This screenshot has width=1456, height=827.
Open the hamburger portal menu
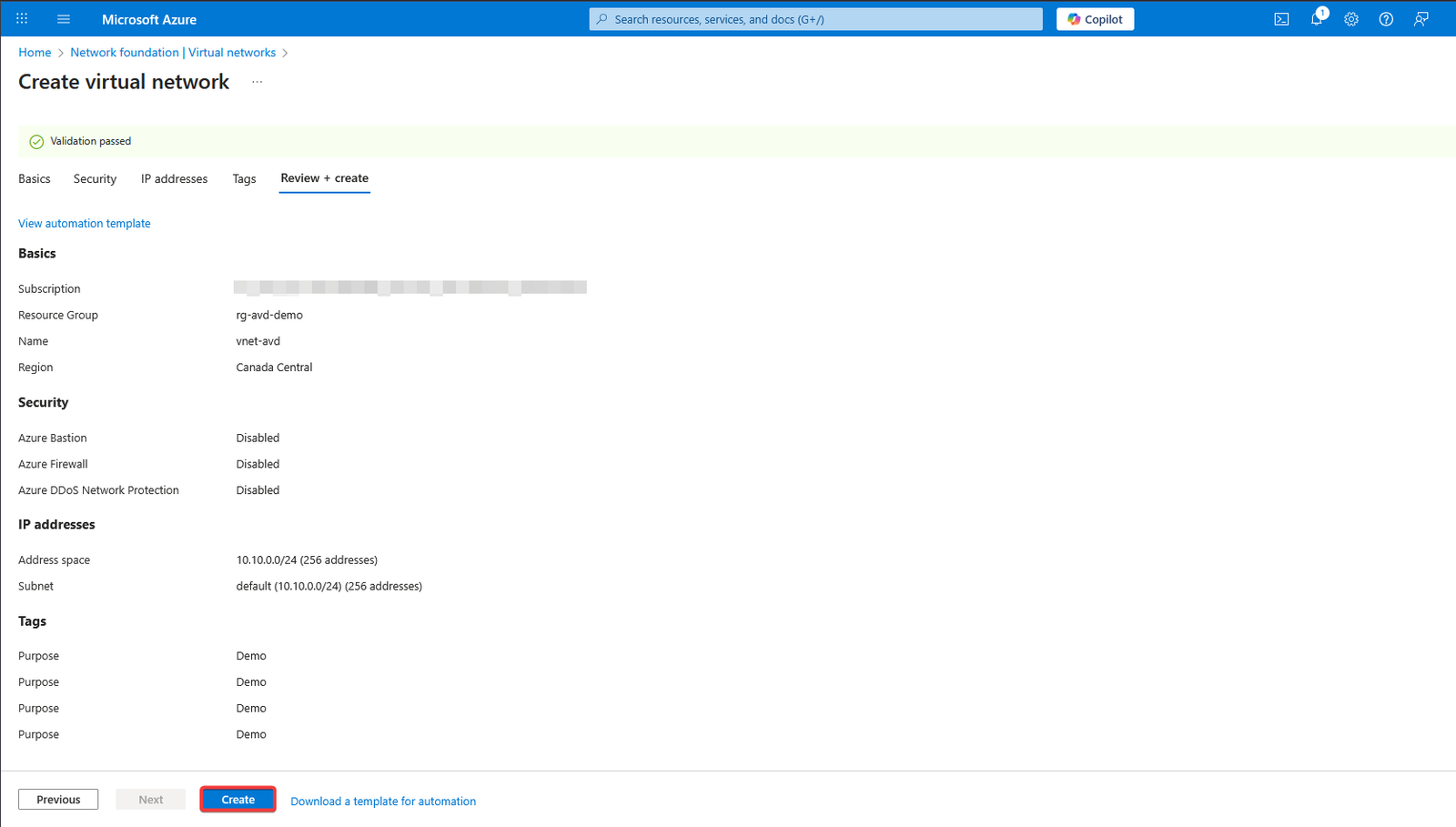coord(64,19)
